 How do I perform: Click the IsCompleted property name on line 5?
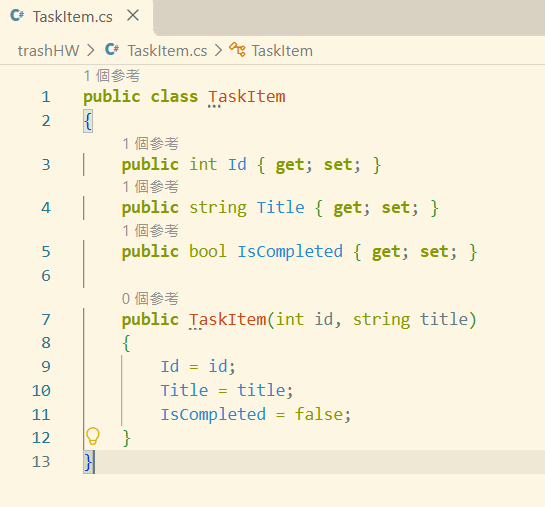(290, 252)
